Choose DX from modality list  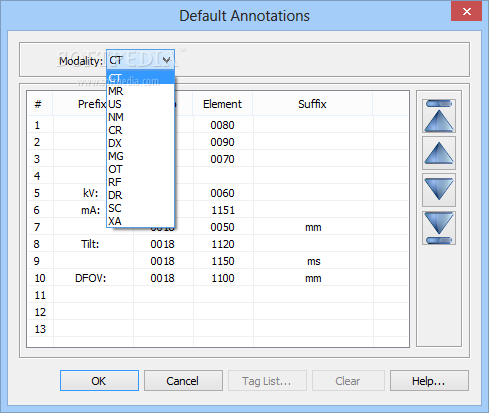tap(140, 143)
